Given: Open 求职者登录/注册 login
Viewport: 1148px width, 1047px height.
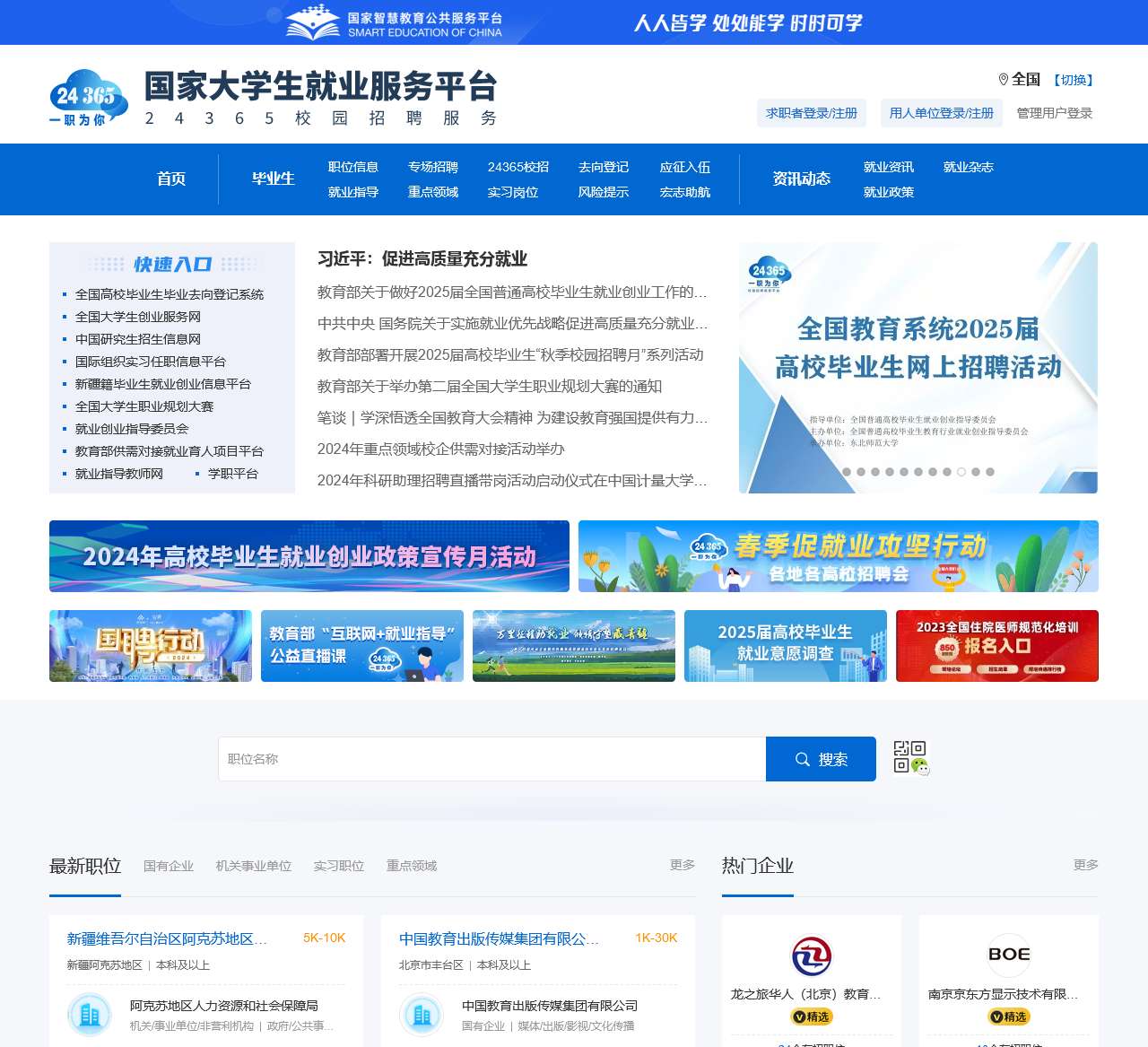Looking at the screenshot, I should click(x=812, y=113).
